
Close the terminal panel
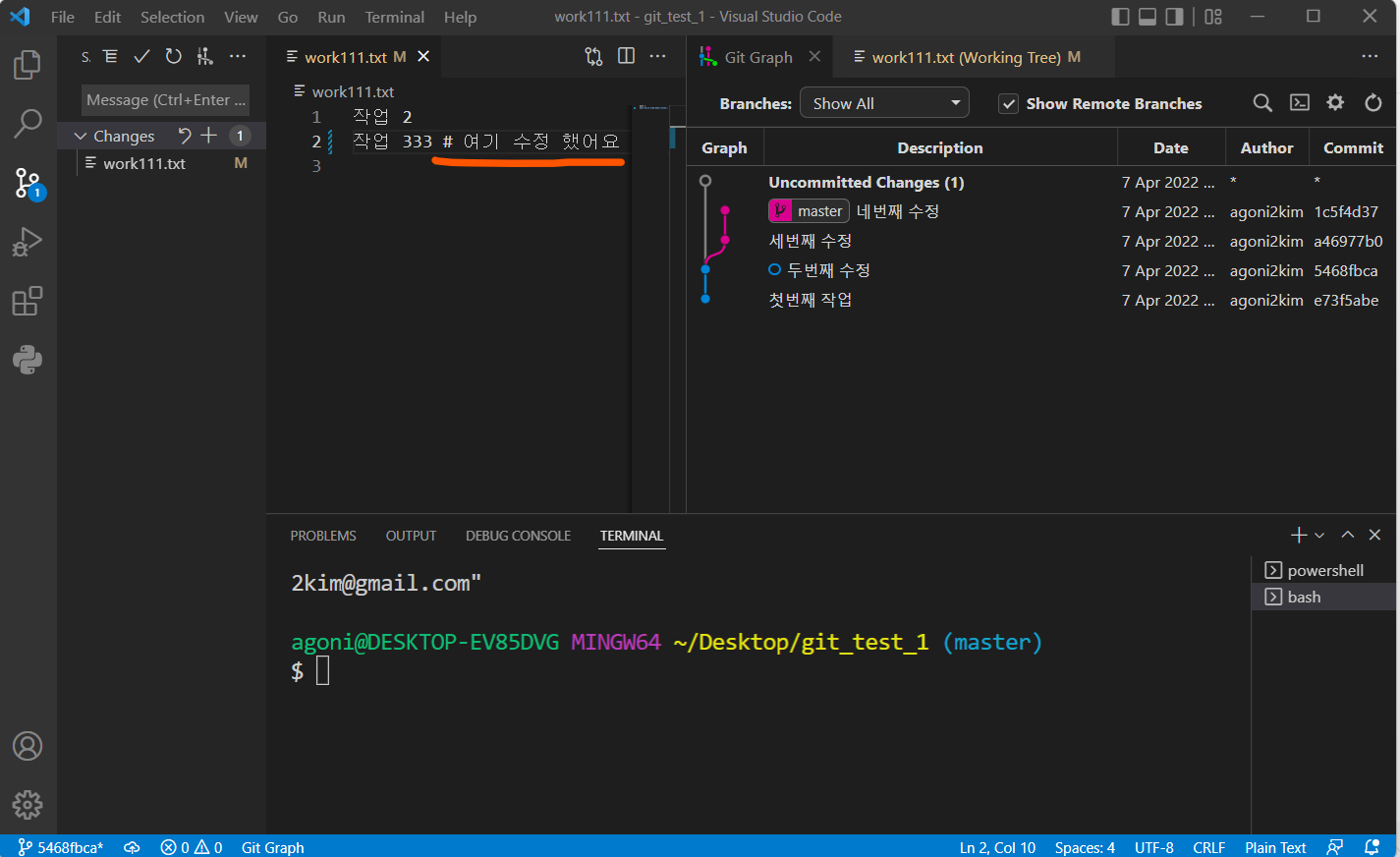pyautogui.click(x=1374, y=535)
